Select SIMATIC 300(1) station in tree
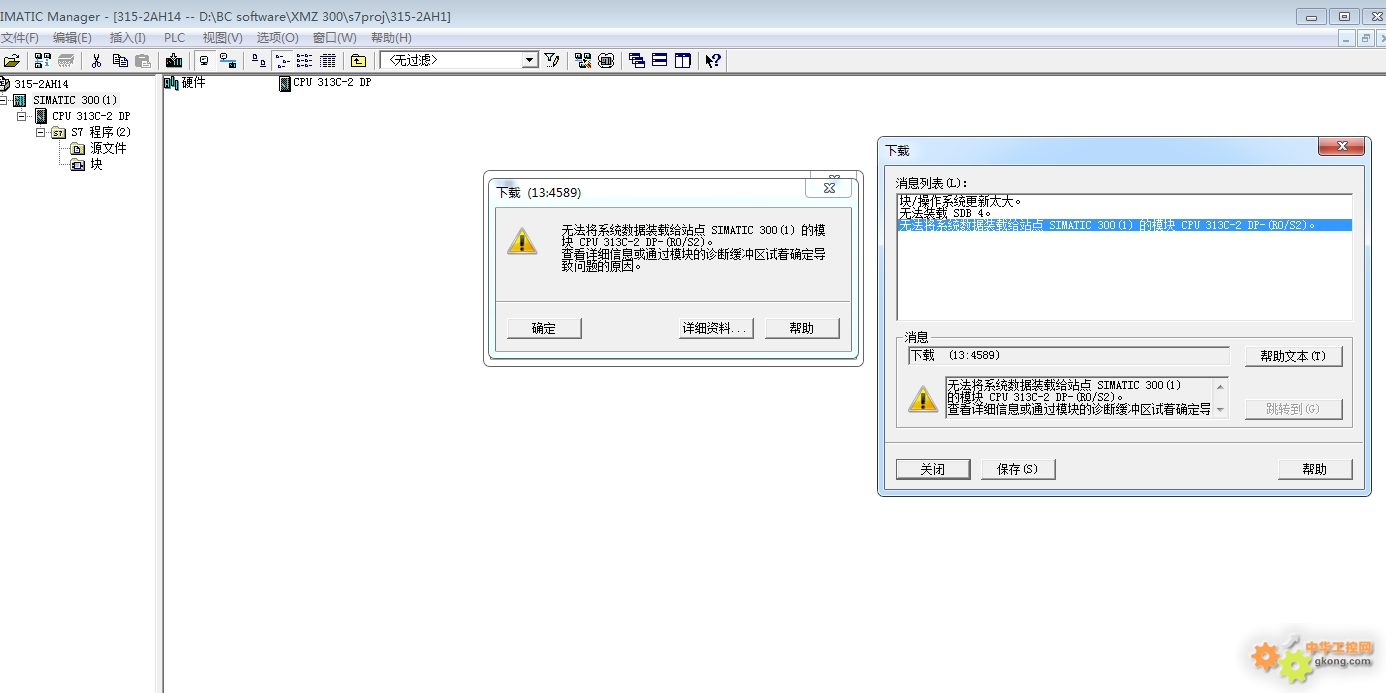 (75, 100)
